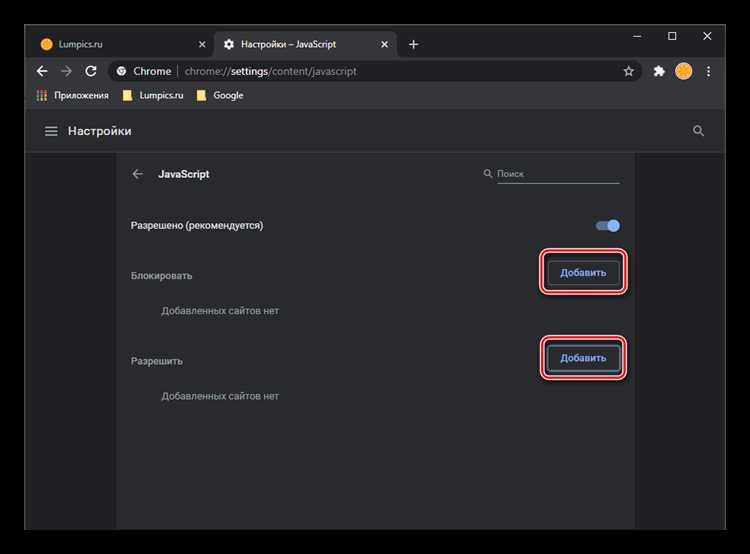The image size is (750, 554).
Task: Open the Extensions puzzle icon
Action: click(659, 71)
